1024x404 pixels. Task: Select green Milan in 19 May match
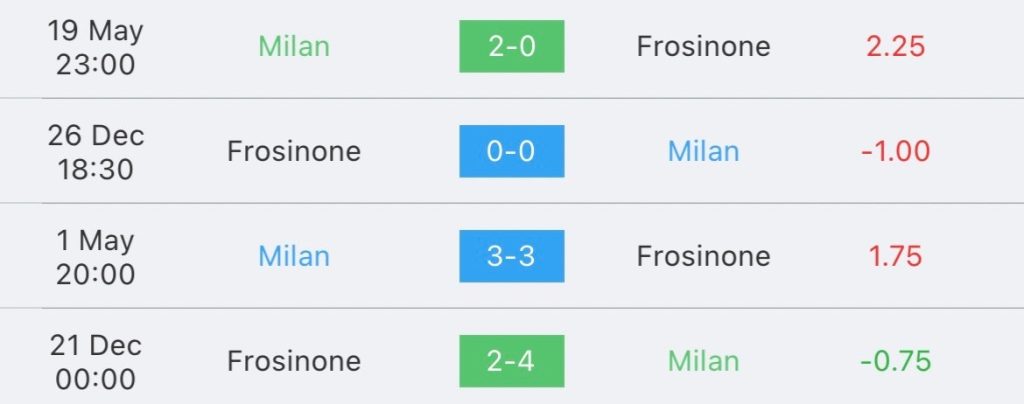pos(294,46)
